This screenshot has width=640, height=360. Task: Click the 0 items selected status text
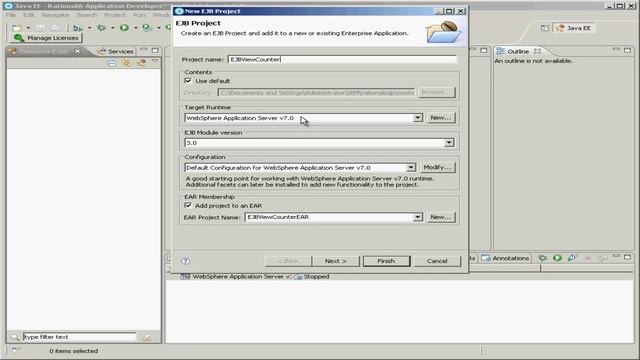(x=73, y=351)
